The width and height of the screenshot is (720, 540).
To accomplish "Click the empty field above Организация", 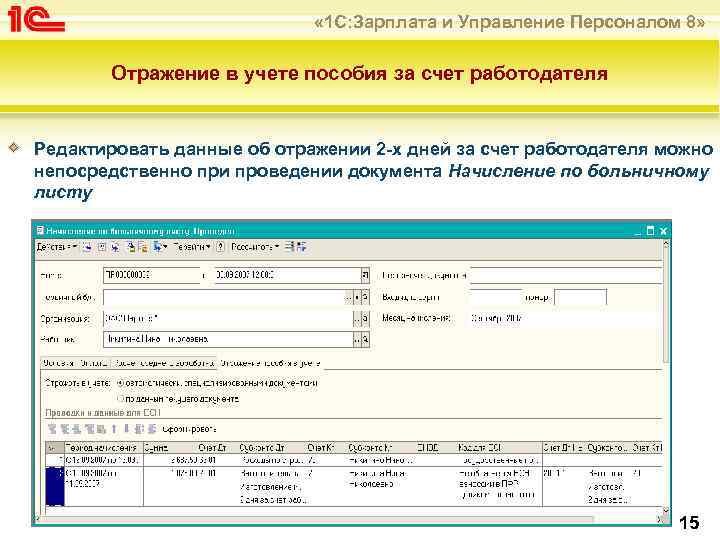I will click(224, 297).
